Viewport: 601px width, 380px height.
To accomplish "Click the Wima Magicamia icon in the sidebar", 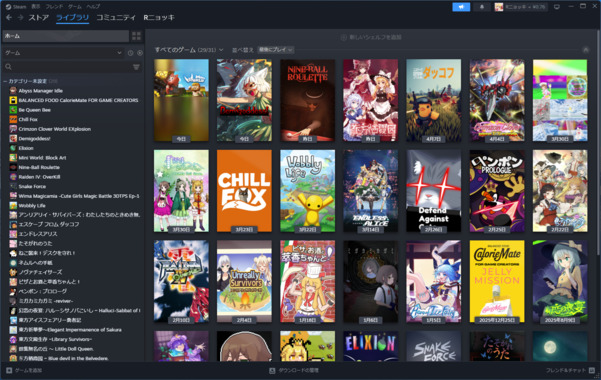I will coord(13,196).
